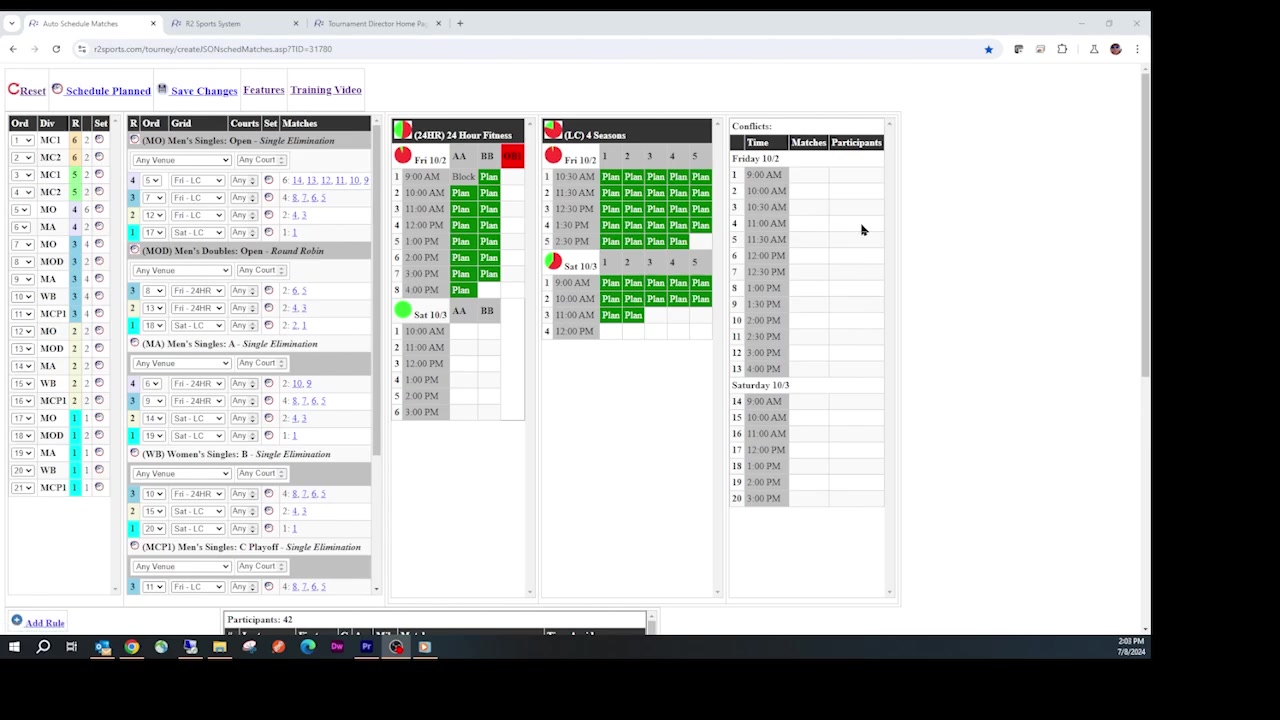
Task: Click the Save Changes disk icon
Action: point(162,89)
